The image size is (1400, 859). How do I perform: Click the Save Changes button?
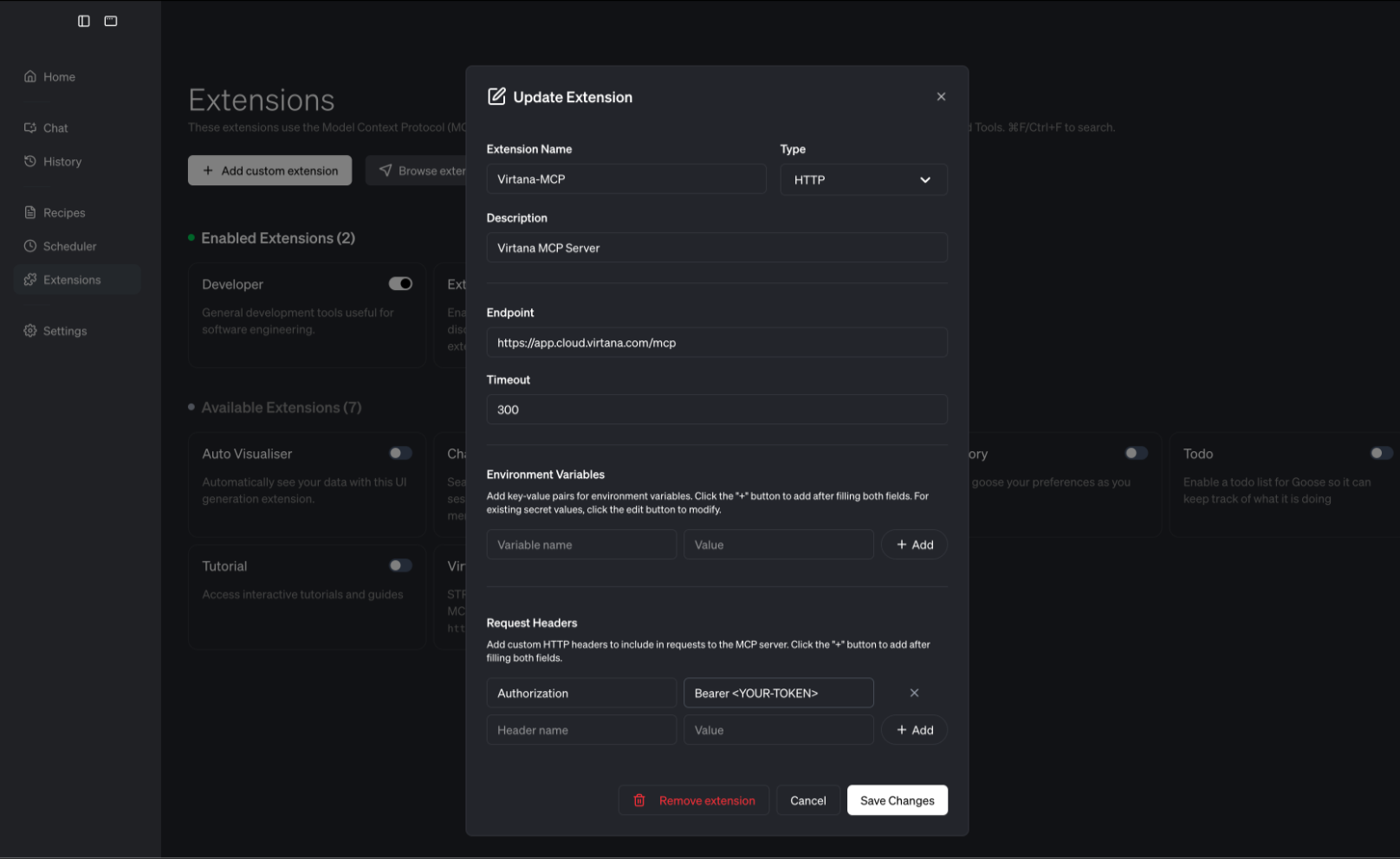click(897, 801)
